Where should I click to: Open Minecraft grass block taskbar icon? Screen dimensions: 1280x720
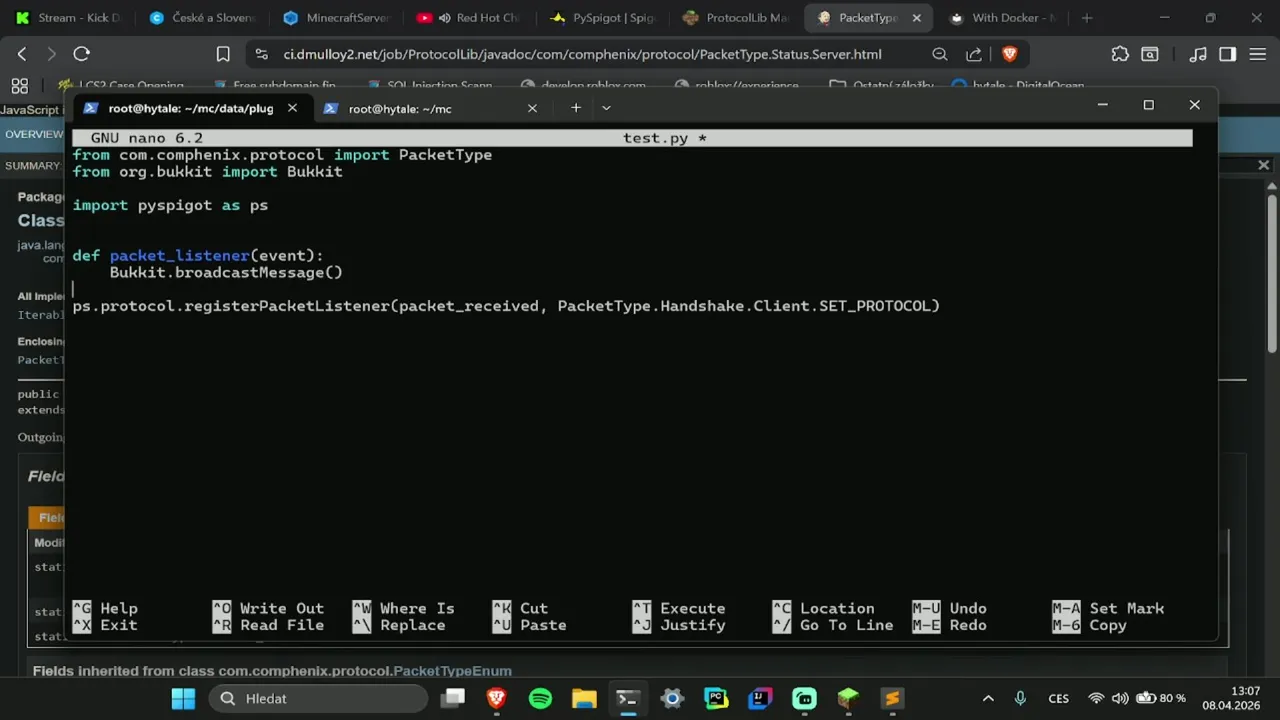(x=848, y=698)
